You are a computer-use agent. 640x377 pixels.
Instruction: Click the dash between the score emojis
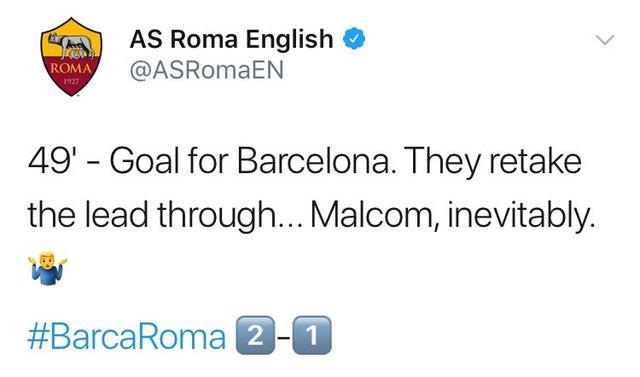(284, 337)
